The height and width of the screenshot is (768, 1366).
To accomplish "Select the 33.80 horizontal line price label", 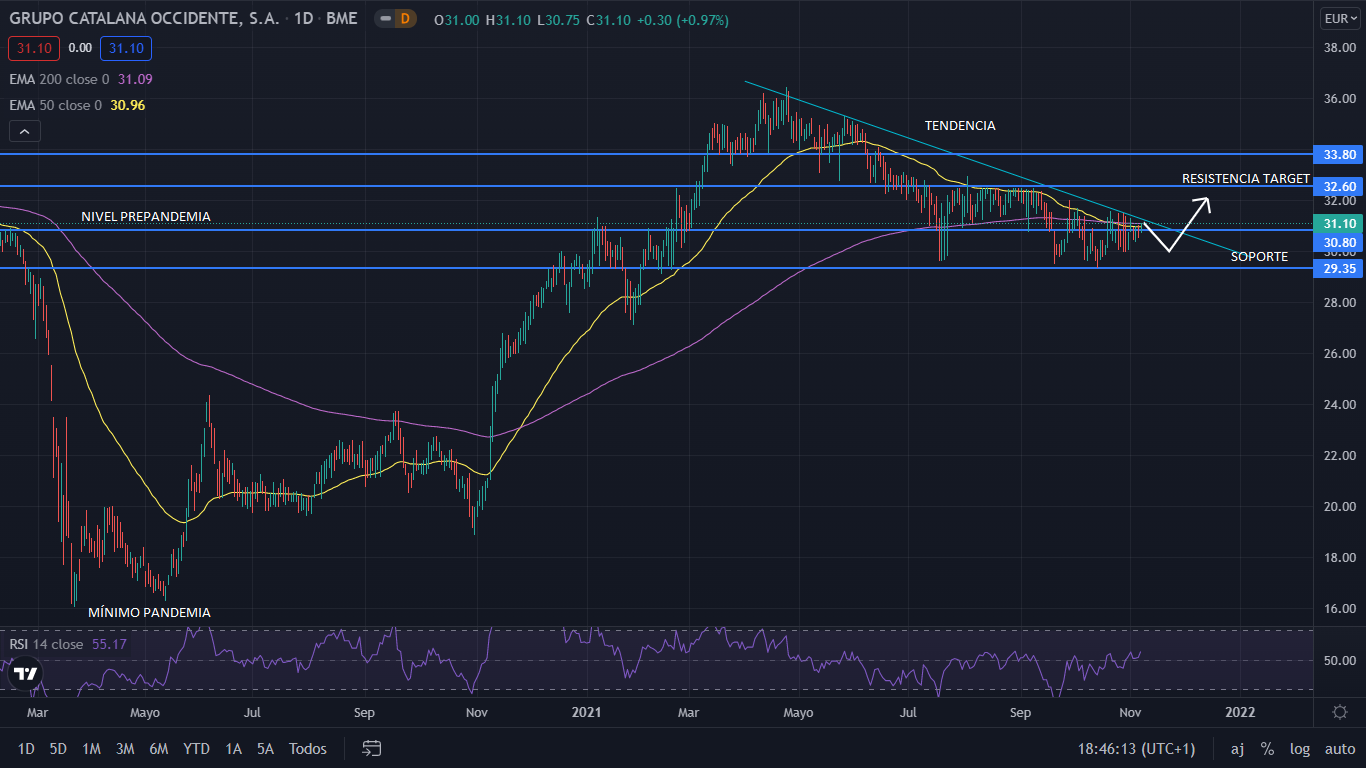I will click(x=1339, y=154).
